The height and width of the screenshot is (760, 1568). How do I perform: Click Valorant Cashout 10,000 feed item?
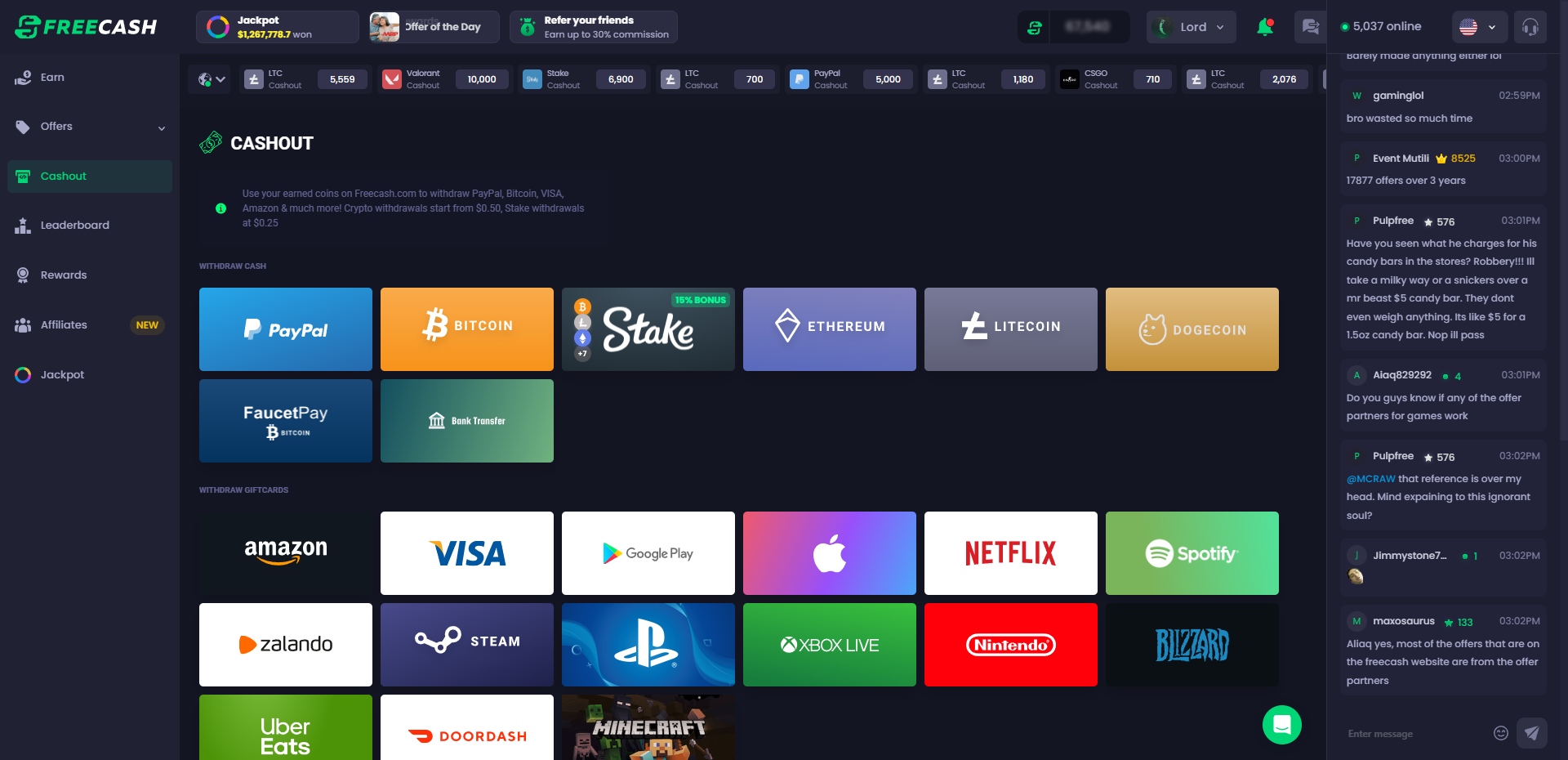point(446,79)
